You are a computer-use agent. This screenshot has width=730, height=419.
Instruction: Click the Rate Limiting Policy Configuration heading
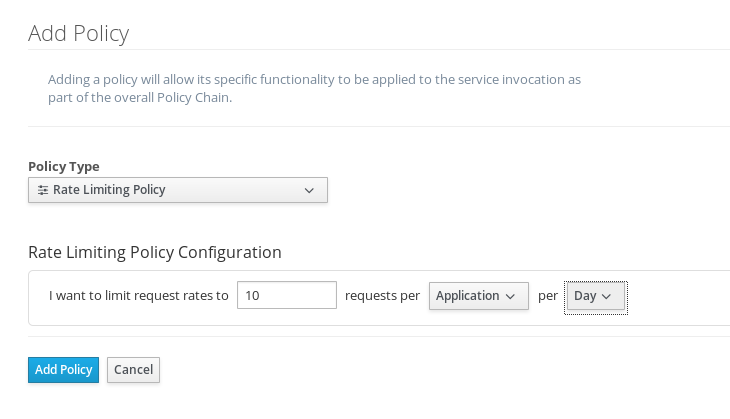[x=155, y=252]
